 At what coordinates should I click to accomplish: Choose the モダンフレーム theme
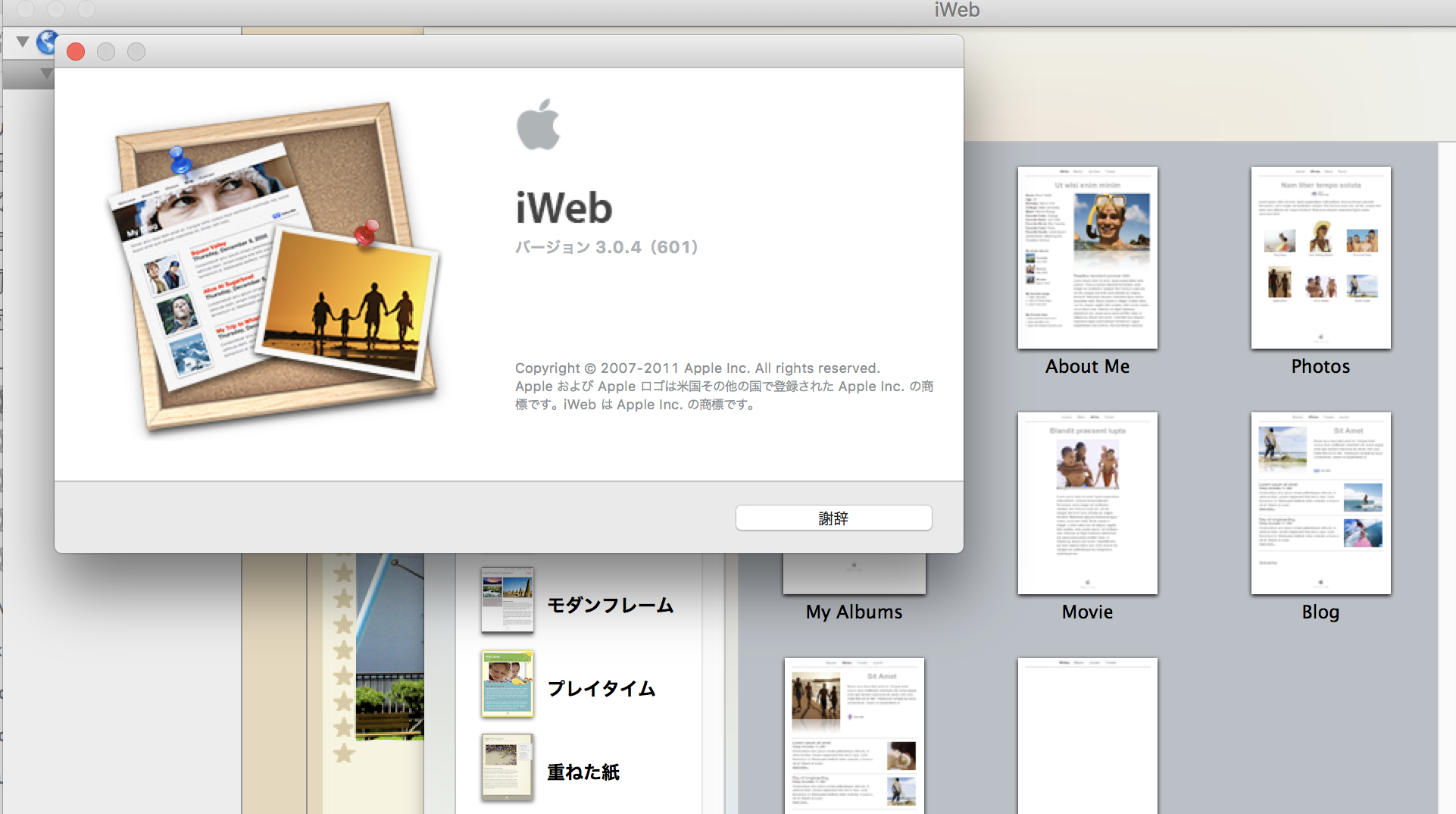(507, 600)
